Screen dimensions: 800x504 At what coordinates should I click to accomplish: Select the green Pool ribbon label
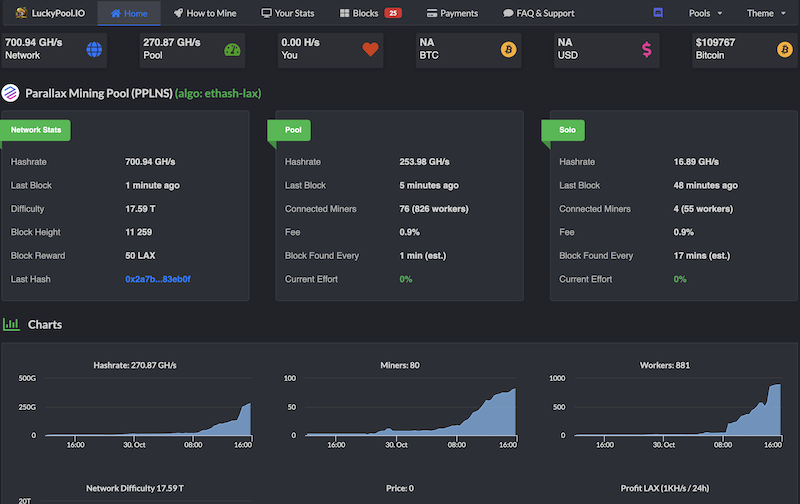coord(289,130)
